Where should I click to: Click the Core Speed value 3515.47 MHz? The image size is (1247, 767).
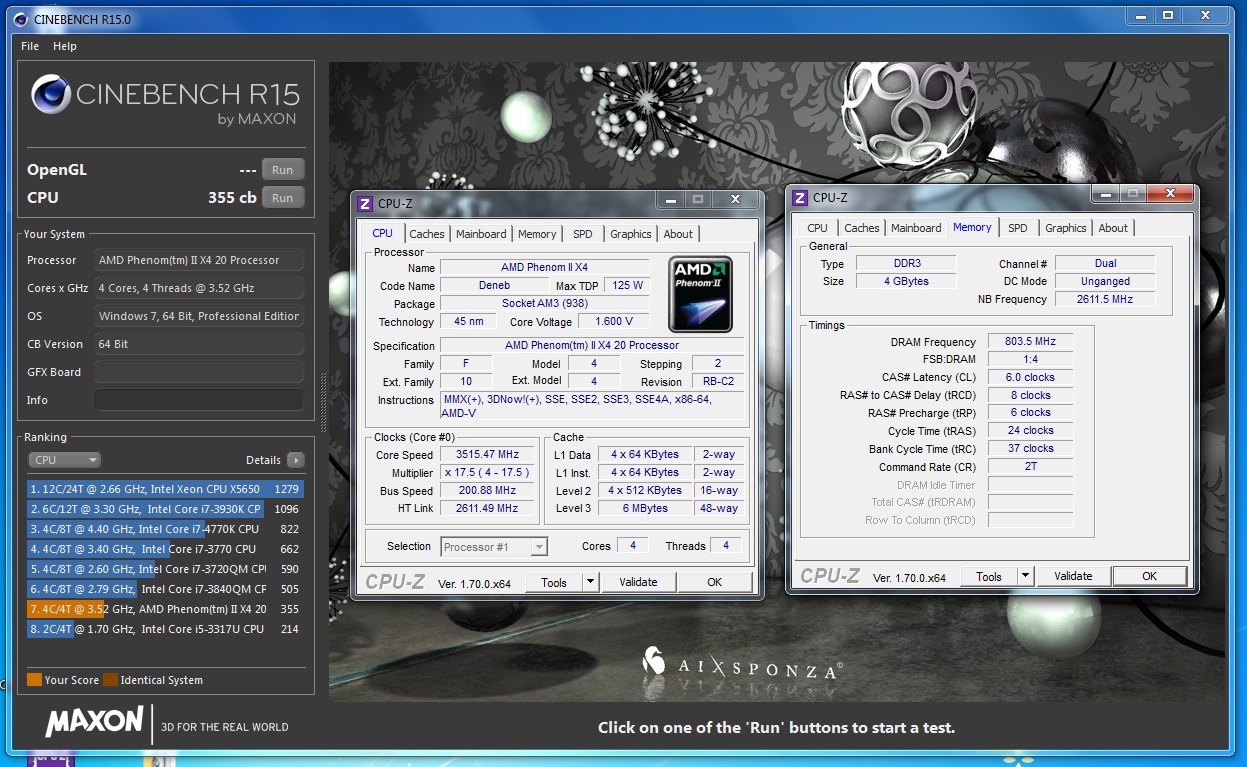coord(487,455)
